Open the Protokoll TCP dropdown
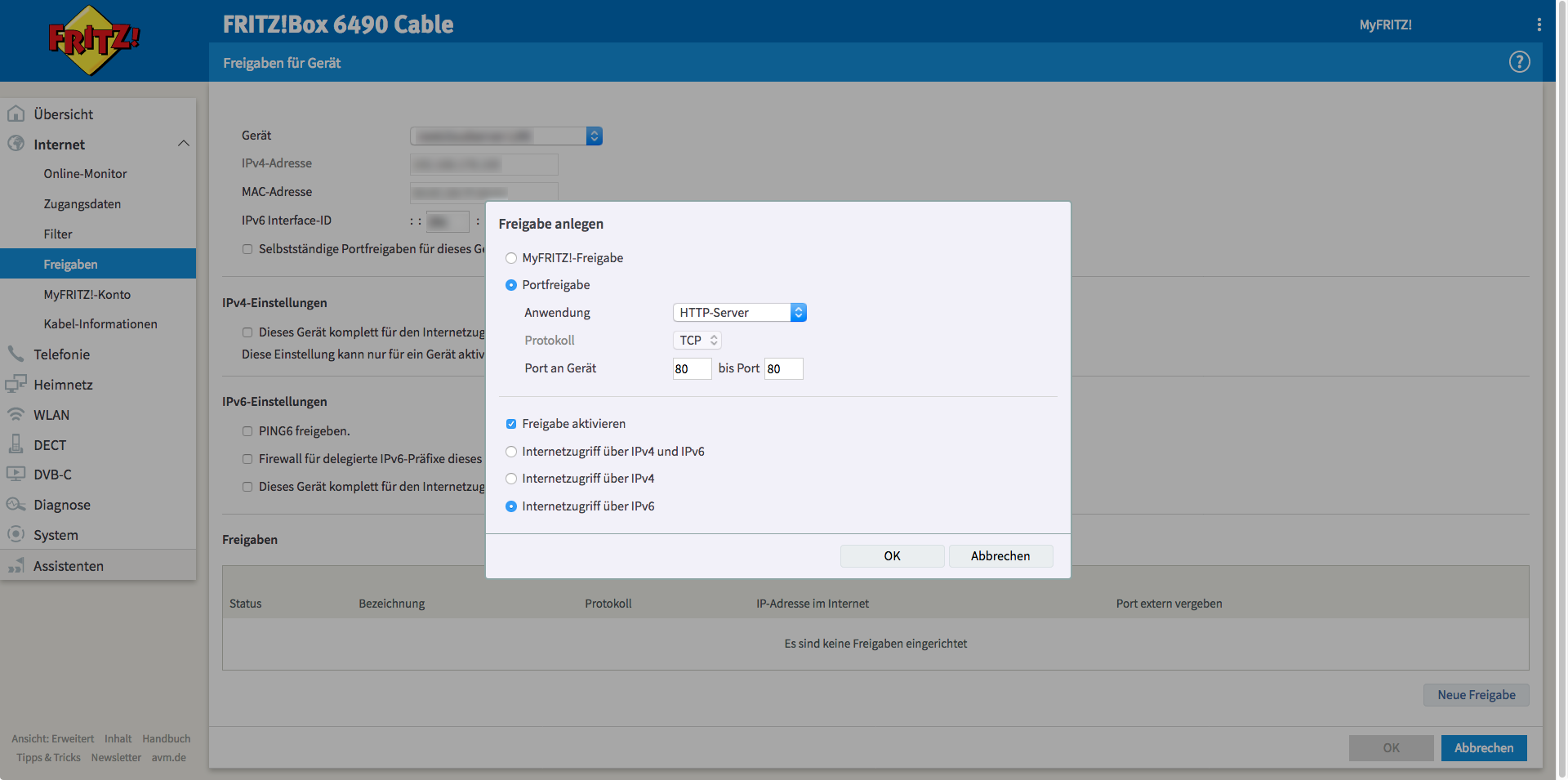Image resolution: width=1568 pixels, height=780 pixels. (697, 341)
